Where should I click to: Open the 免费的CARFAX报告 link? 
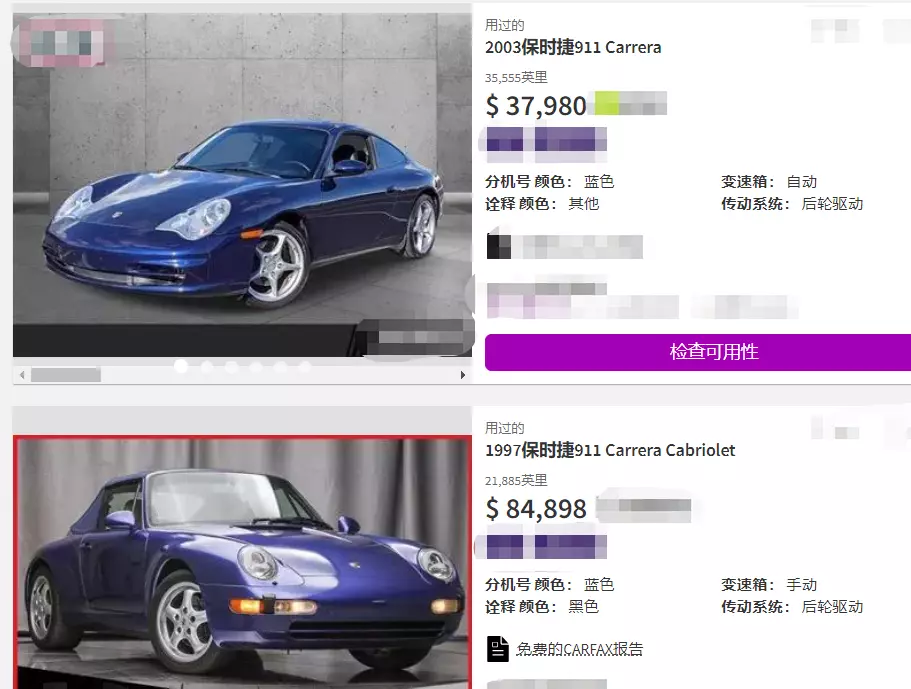(x=579, y=649)
